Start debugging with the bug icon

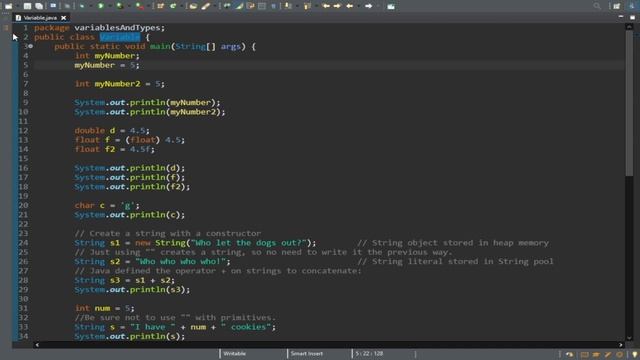(83, 6)
